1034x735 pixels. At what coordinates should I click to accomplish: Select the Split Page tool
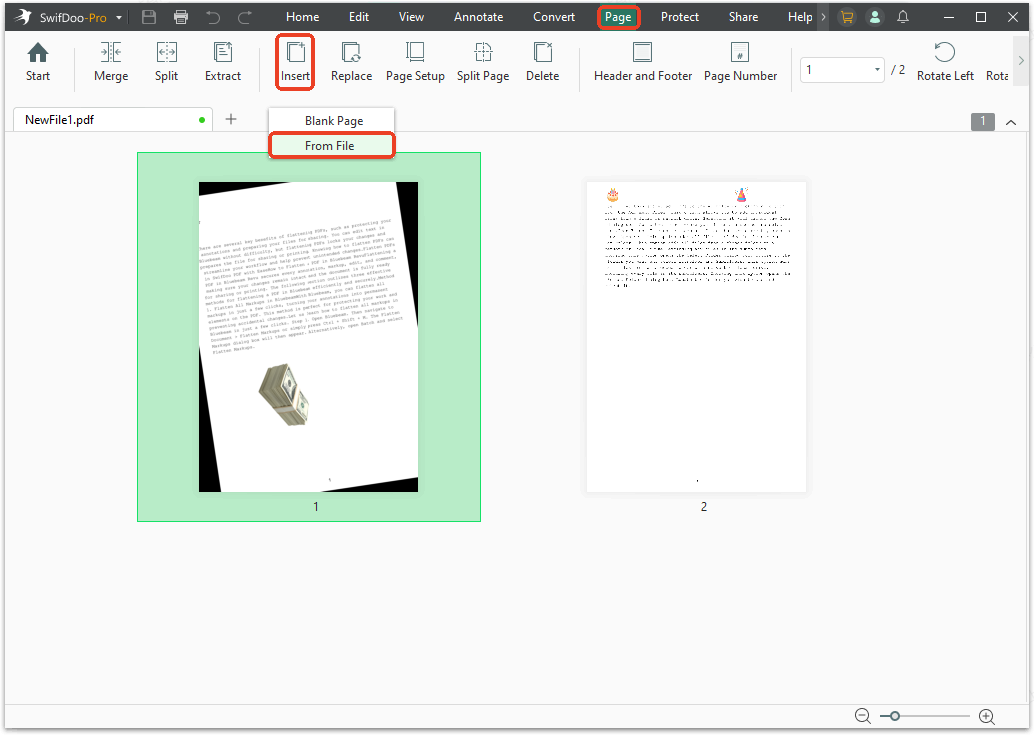482,62
